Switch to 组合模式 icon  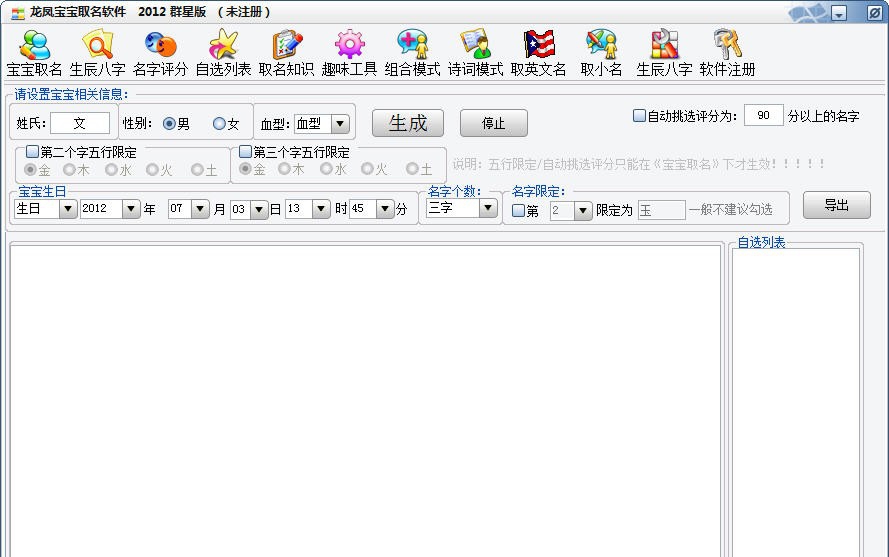coord(412,53)
